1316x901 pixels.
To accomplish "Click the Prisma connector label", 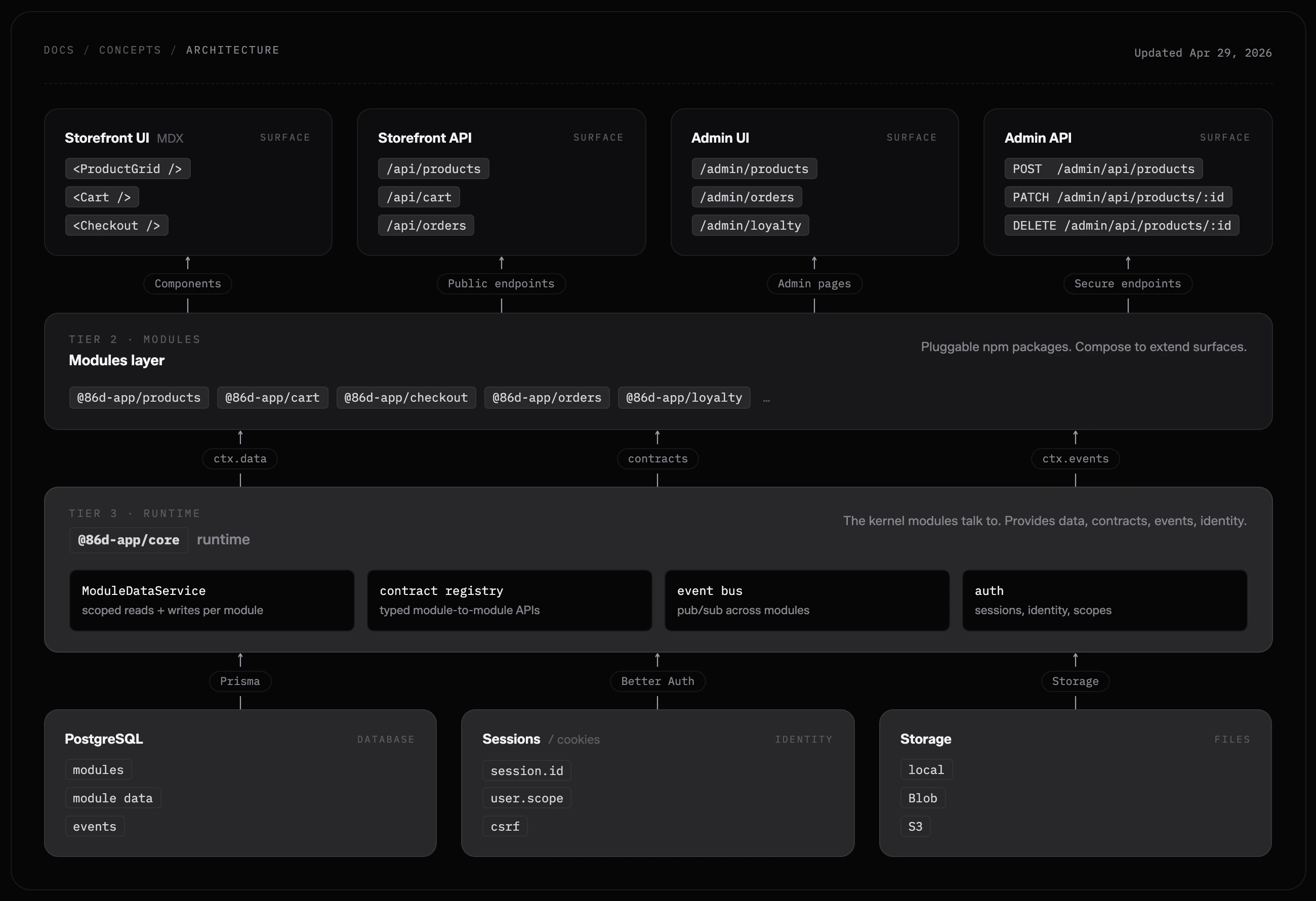I will [x=240, y=681].
